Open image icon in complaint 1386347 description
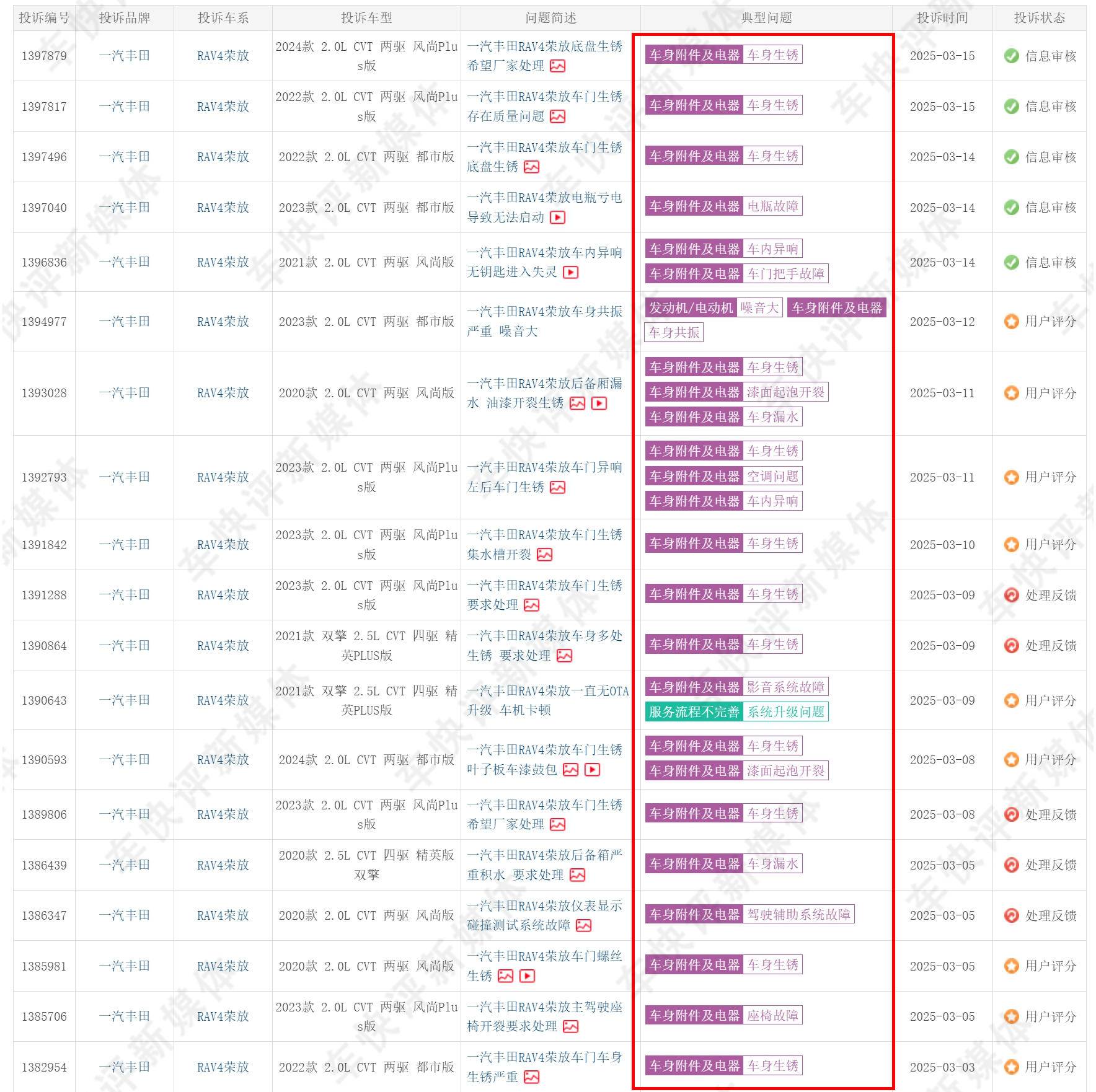This screenshot has width=1096, height=1092. [x=583, y=925]
